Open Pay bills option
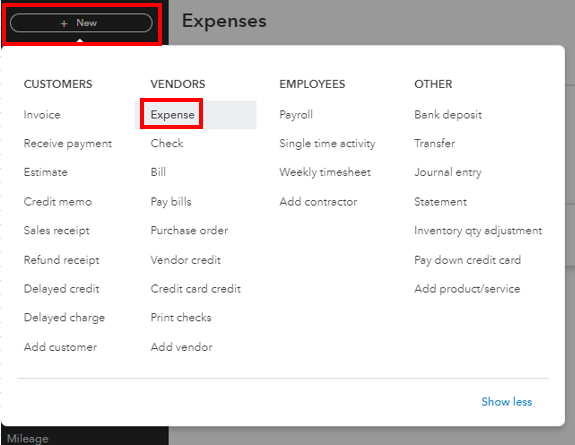575x445 pixels. pos(171,201)
